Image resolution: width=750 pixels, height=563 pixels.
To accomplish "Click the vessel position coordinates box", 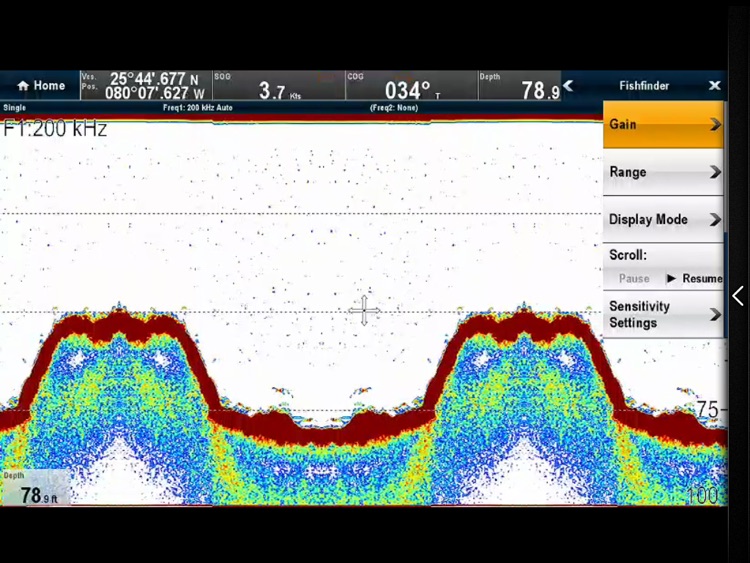I will 145,86.
